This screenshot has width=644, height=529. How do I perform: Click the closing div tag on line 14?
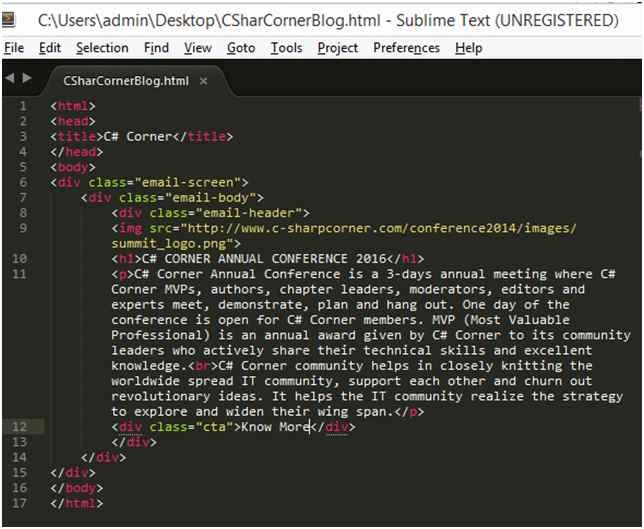pyautogui.click(x=104, y=458)
